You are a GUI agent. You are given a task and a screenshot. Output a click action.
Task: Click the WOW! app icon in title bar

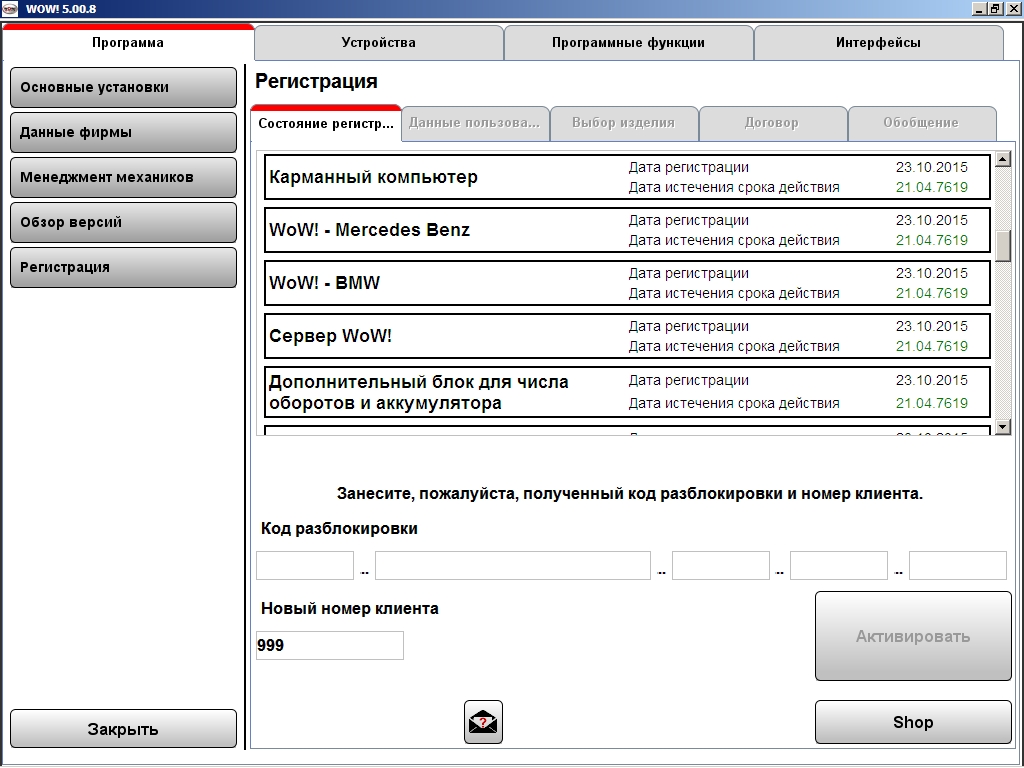[x=10, y=8]
